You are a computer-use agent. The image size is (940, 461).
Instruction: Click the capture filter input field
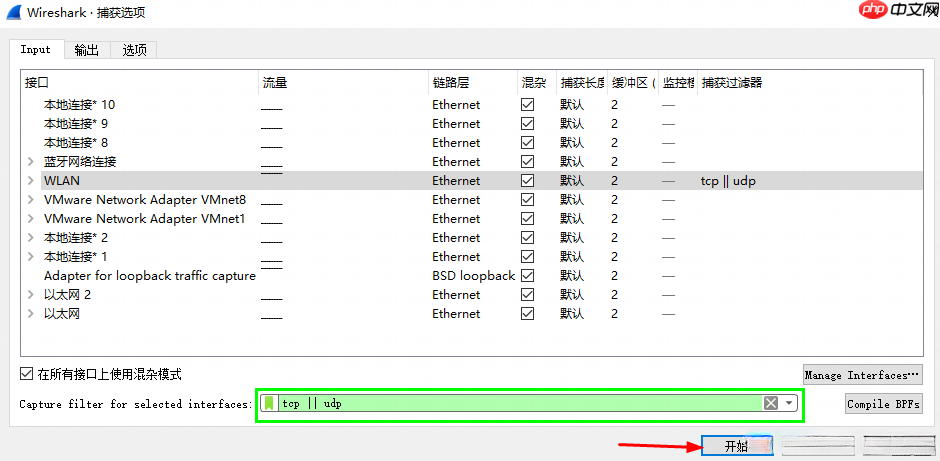coord(520,403)
